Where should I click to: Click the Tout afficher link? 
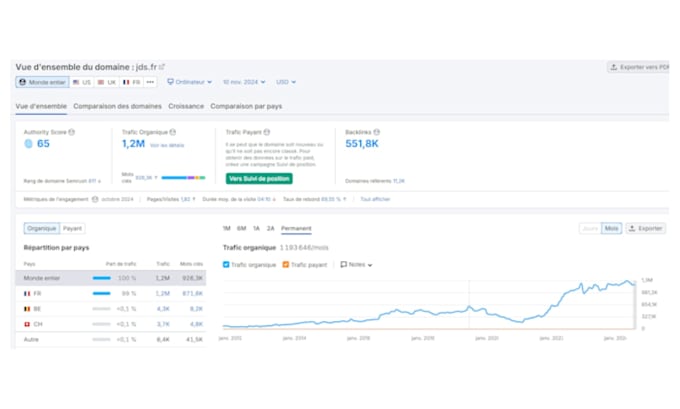tap(375, 200)
